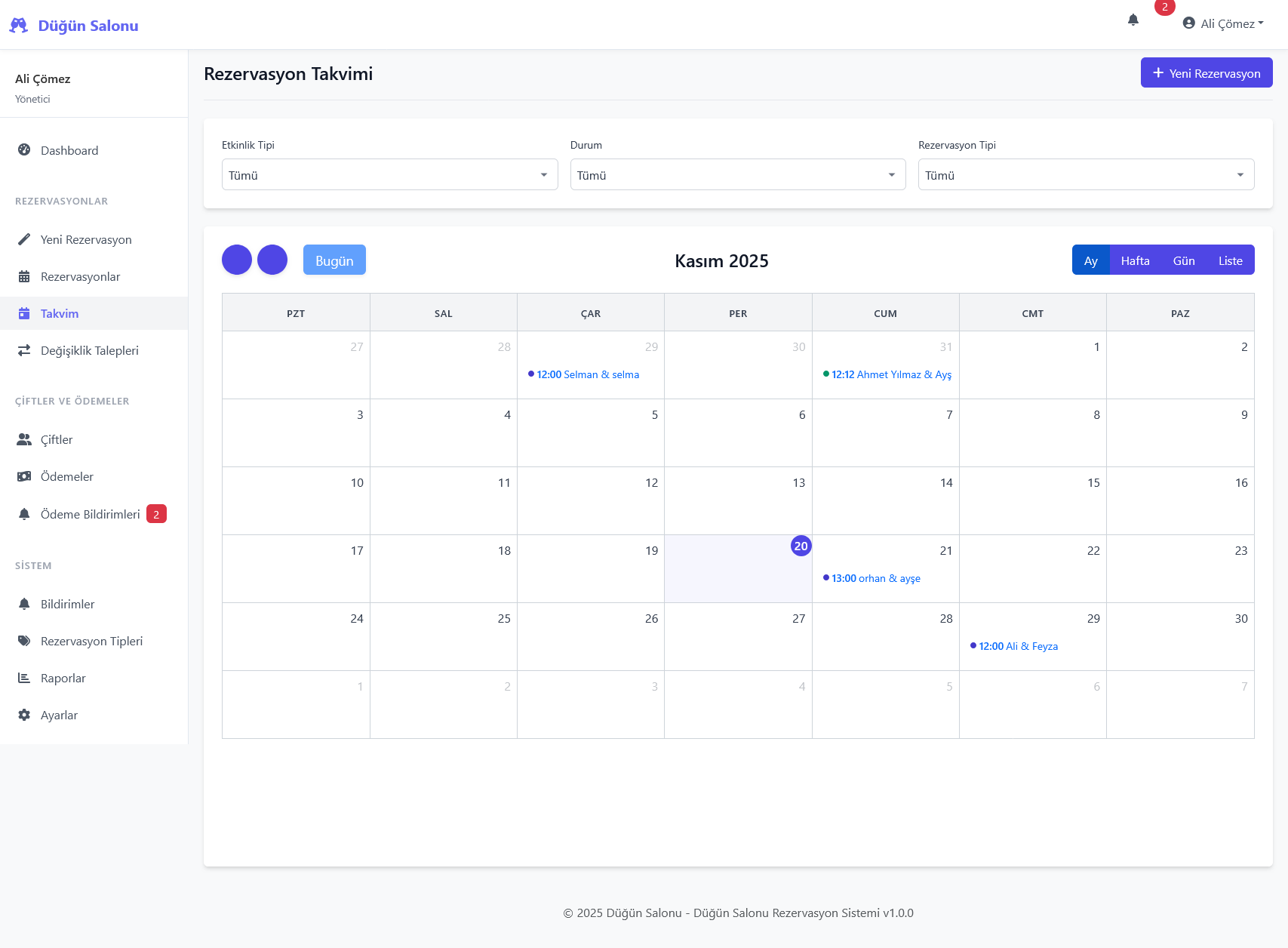The height and width of the screenshot is (948, 1288).
Task: Expand the Durum filter dropdown
Action: [x=737, y=175]
